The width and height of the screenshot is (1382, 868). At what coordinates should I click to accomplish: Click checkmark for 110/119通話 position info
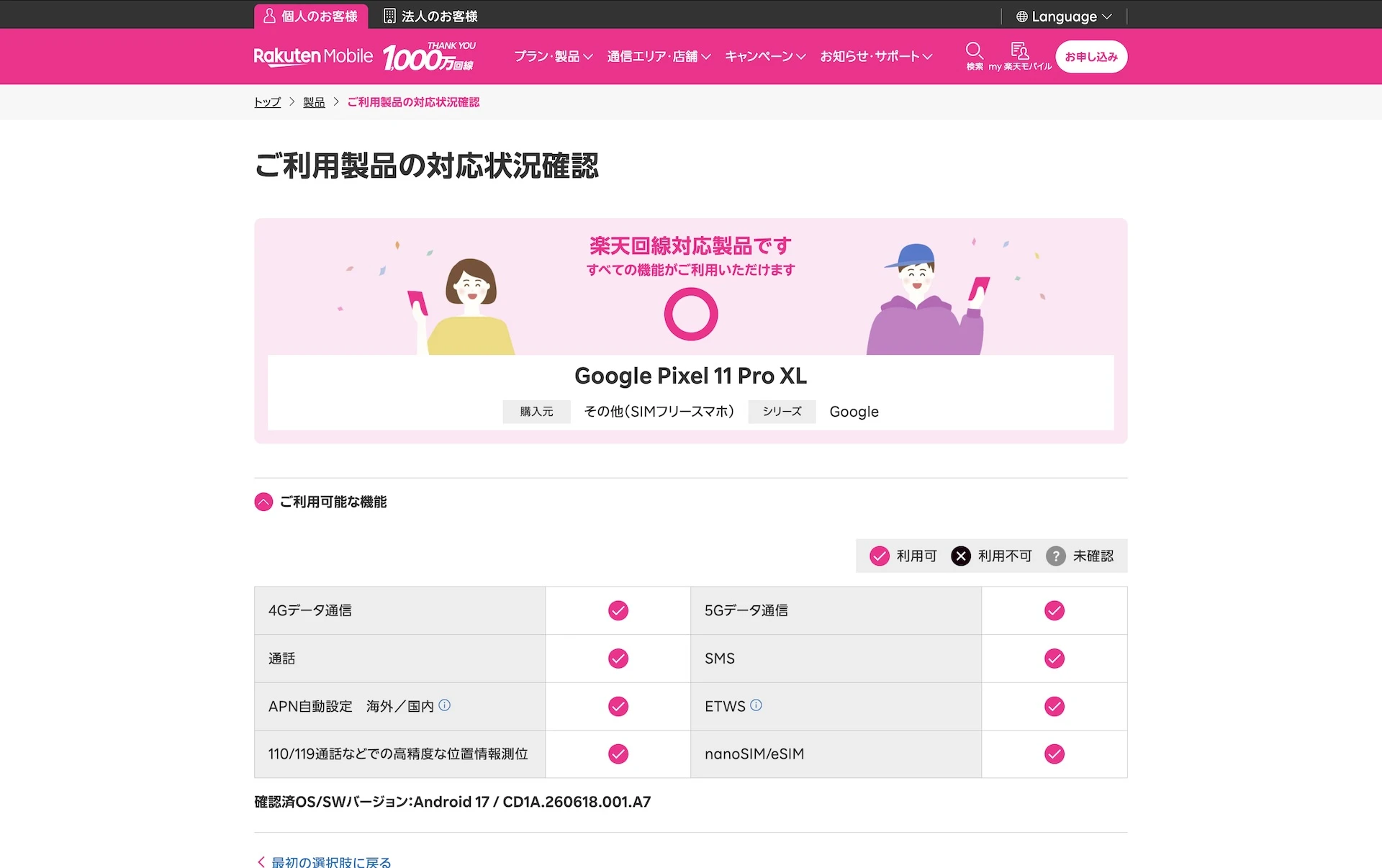point(618,754)
